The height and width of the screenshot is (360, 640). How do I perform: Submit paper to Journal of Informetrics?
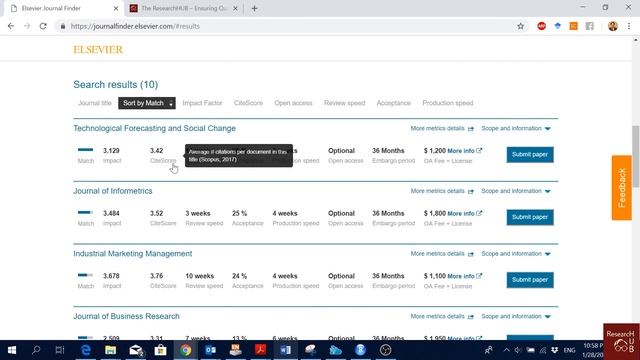tap(530, 217)
